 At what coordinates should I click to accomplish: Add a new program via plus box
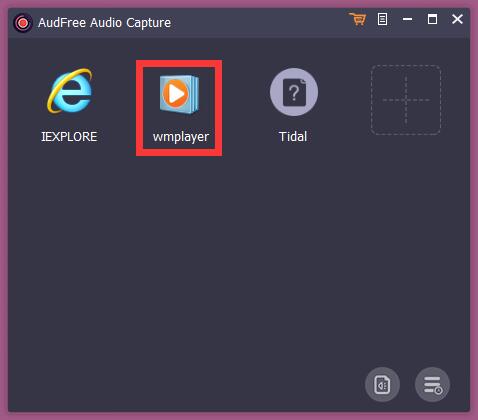click(x=406, y=100)
